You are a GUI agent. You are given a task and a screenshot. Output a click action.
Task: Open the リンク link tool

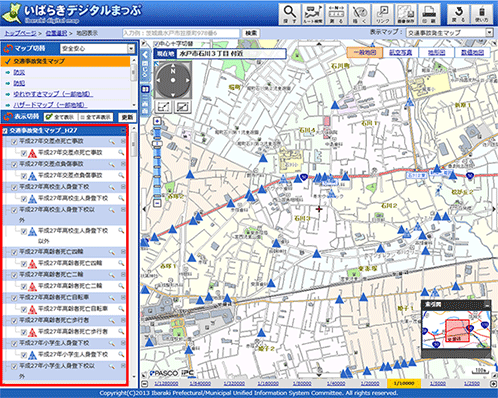(382, 14)
